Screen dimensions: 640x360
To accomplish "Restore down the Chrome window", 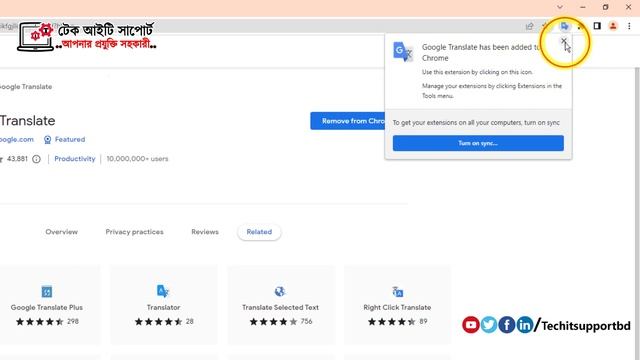I will pyautogui.click(x=605, y=7).
